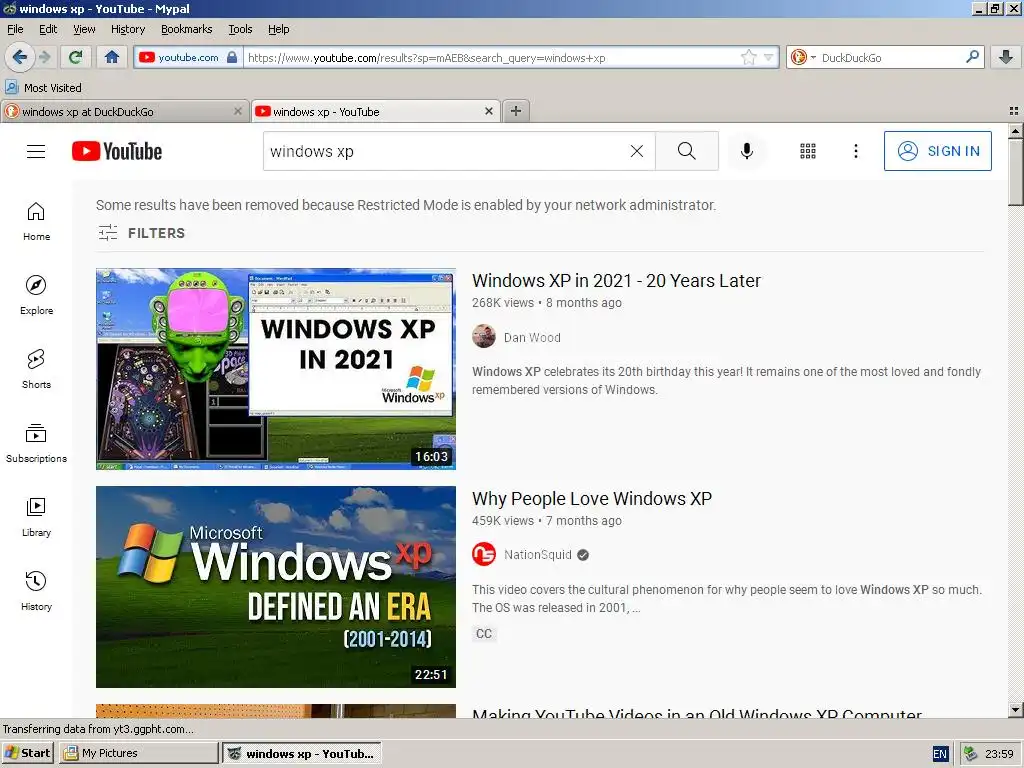Open Explore in the sidebar
The height and width of the screenshot is (768, 1024).
36,295
